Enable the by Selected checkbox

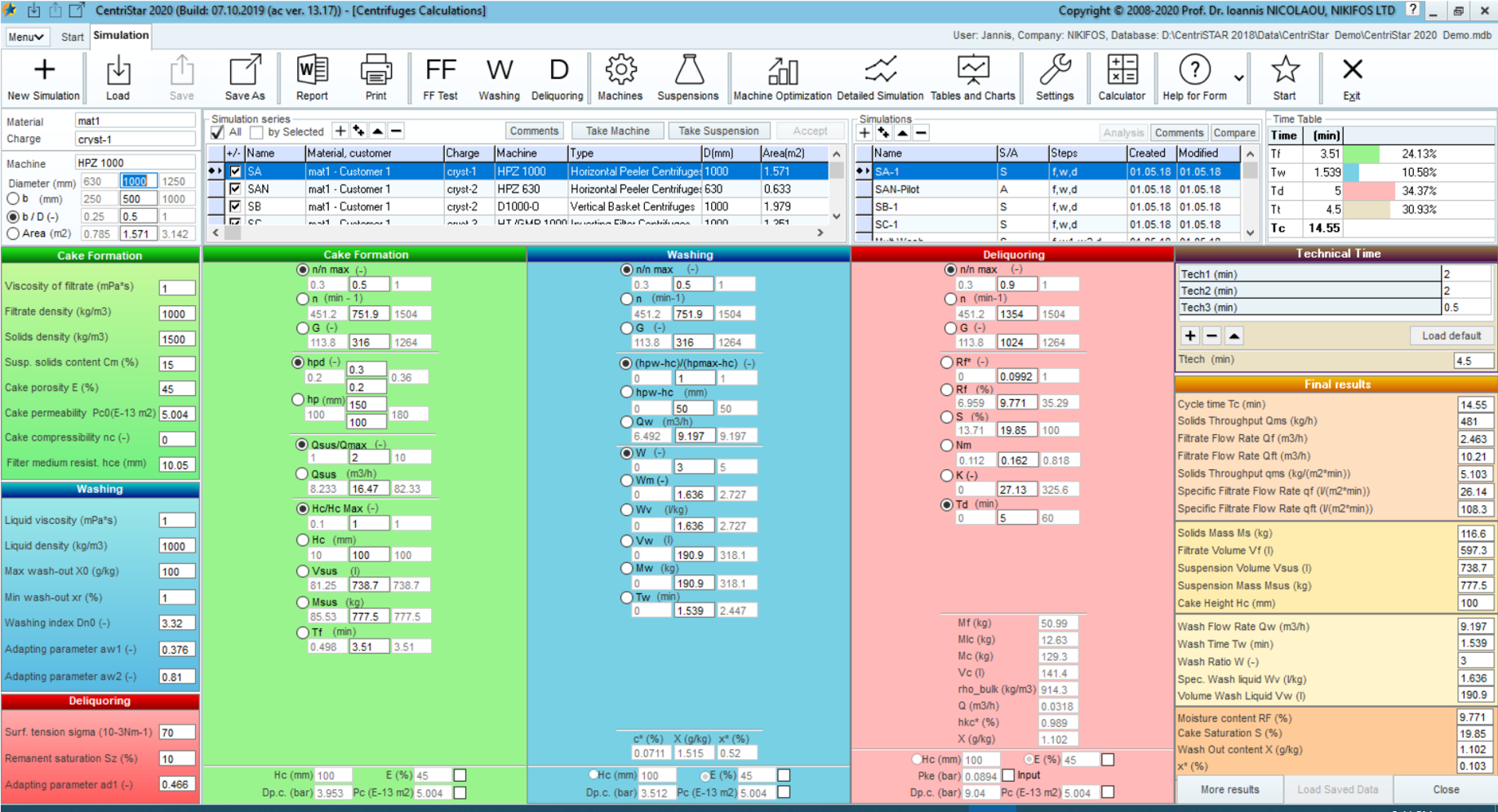click(256, 131)
